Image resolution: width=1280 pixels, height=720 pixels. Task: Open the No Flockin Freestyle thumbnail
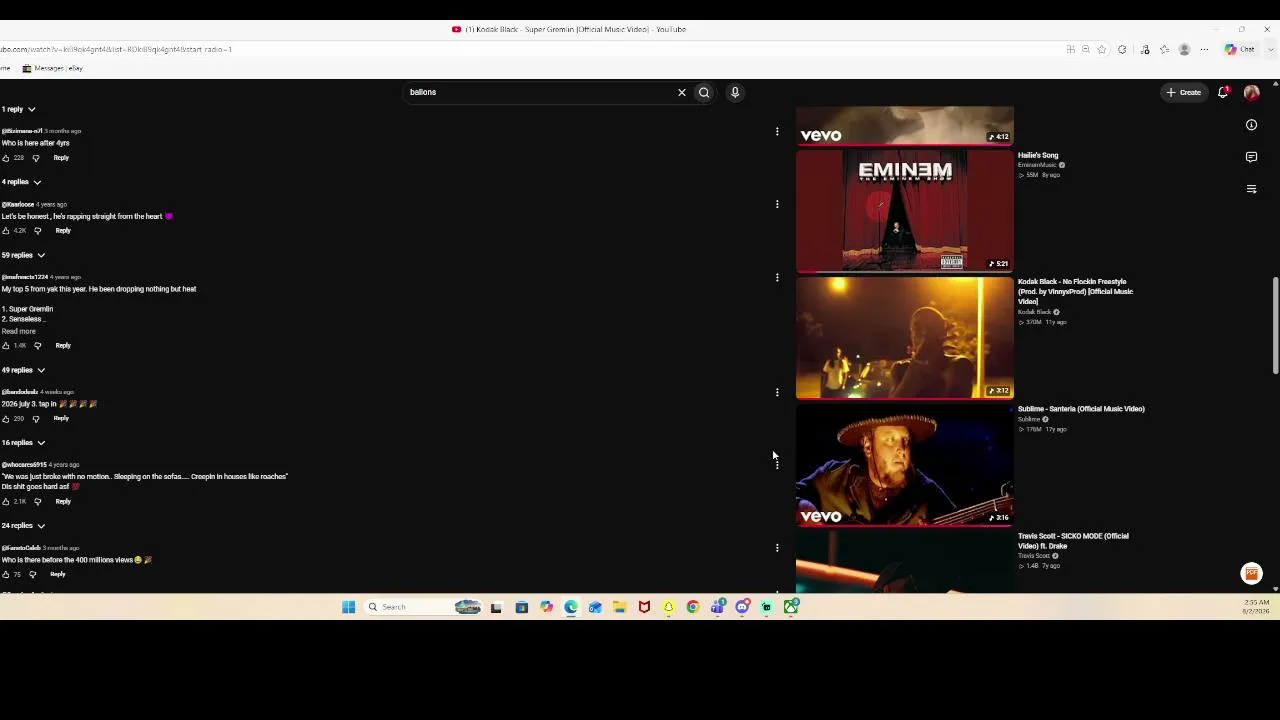point(905,338)
